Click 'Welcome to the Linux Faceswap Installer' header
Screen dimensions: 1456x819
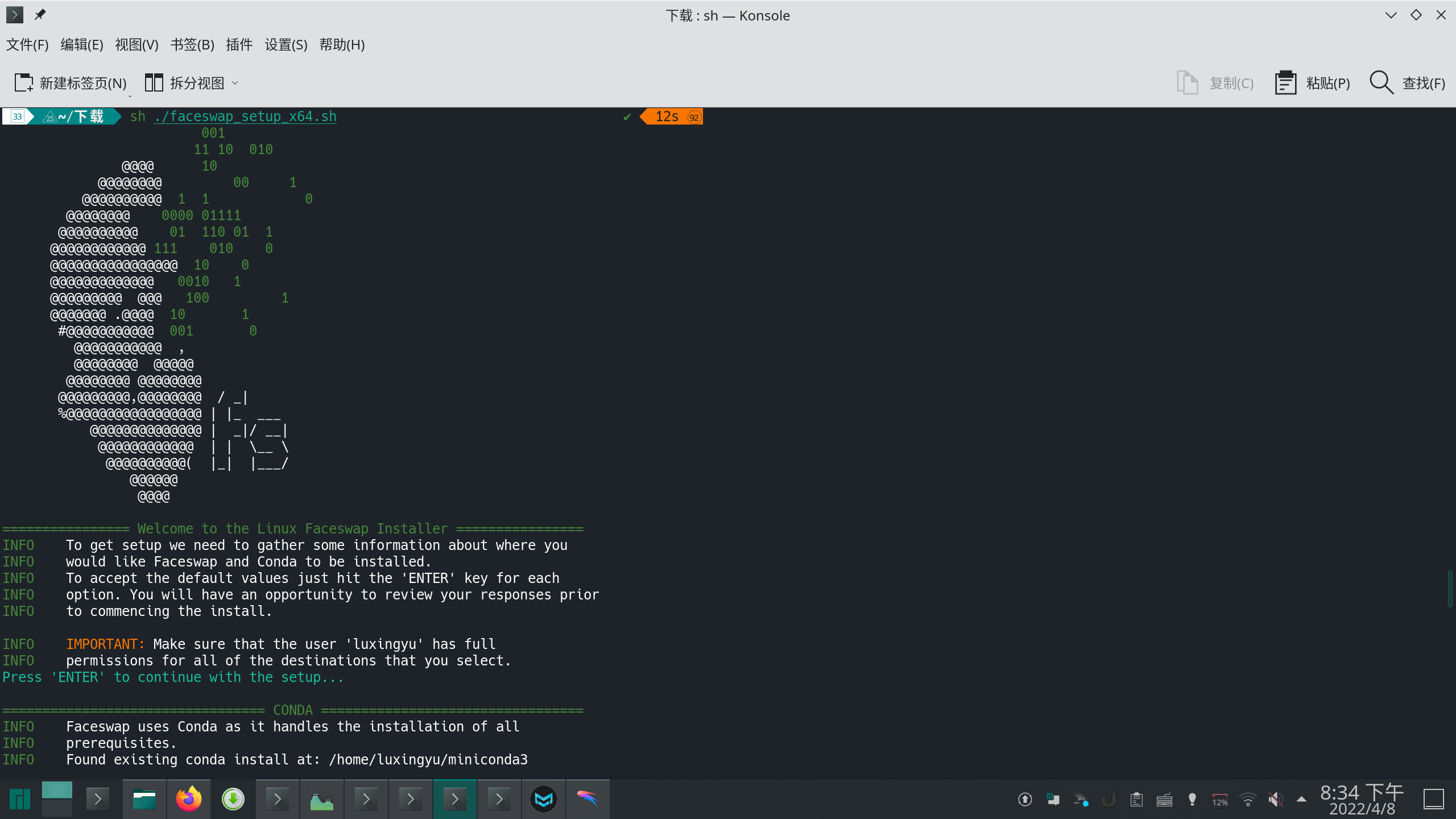tap(292, 528)
